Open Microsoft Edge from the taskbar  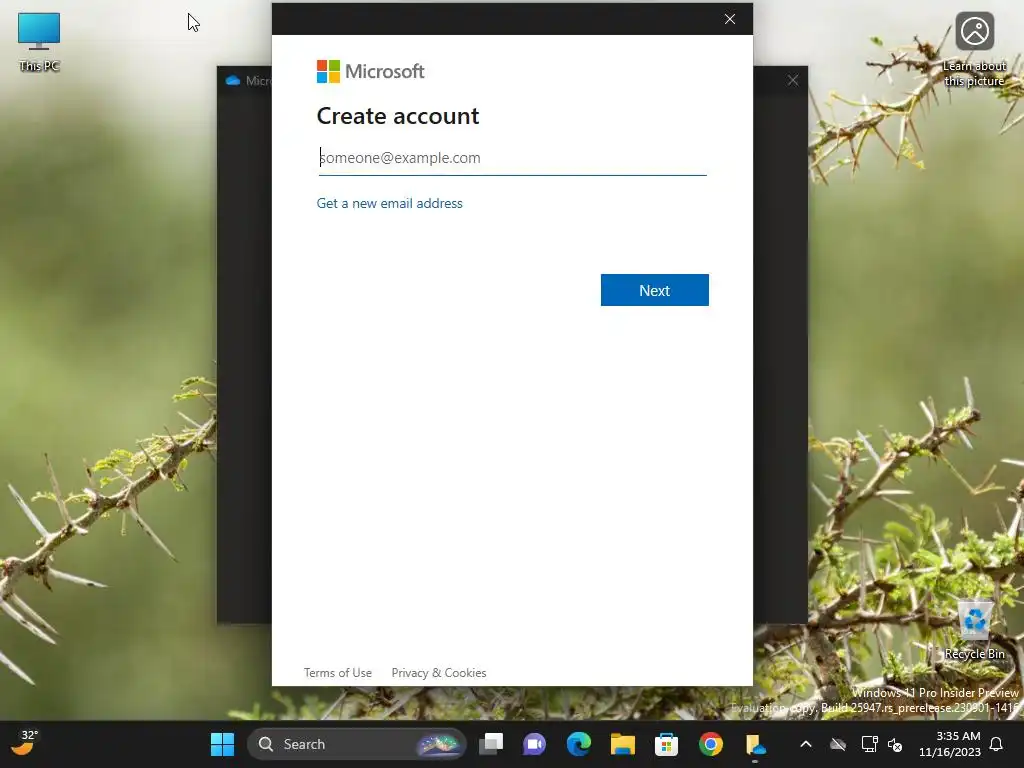(579, 744)
